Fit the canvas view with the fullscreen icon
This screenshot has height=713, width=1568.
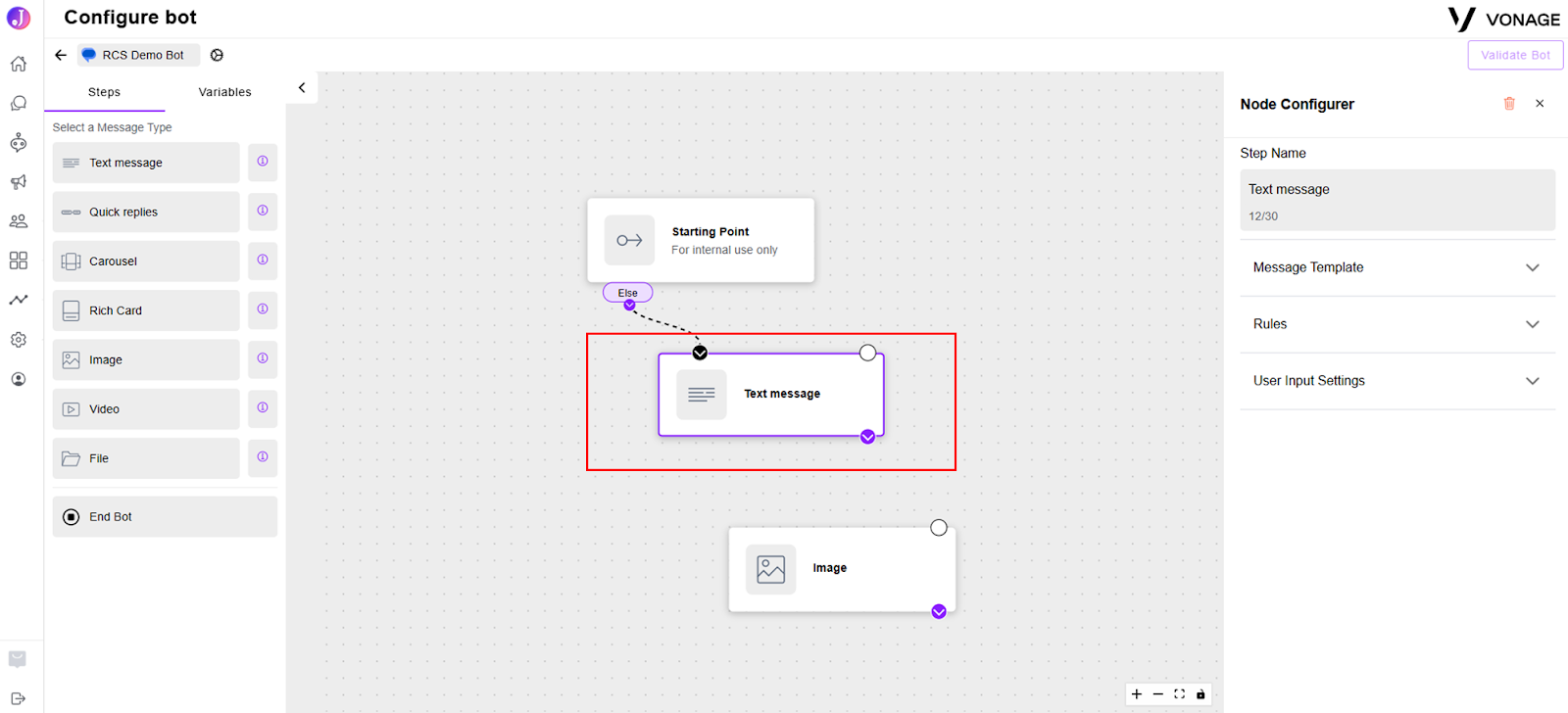(1179, 694)
